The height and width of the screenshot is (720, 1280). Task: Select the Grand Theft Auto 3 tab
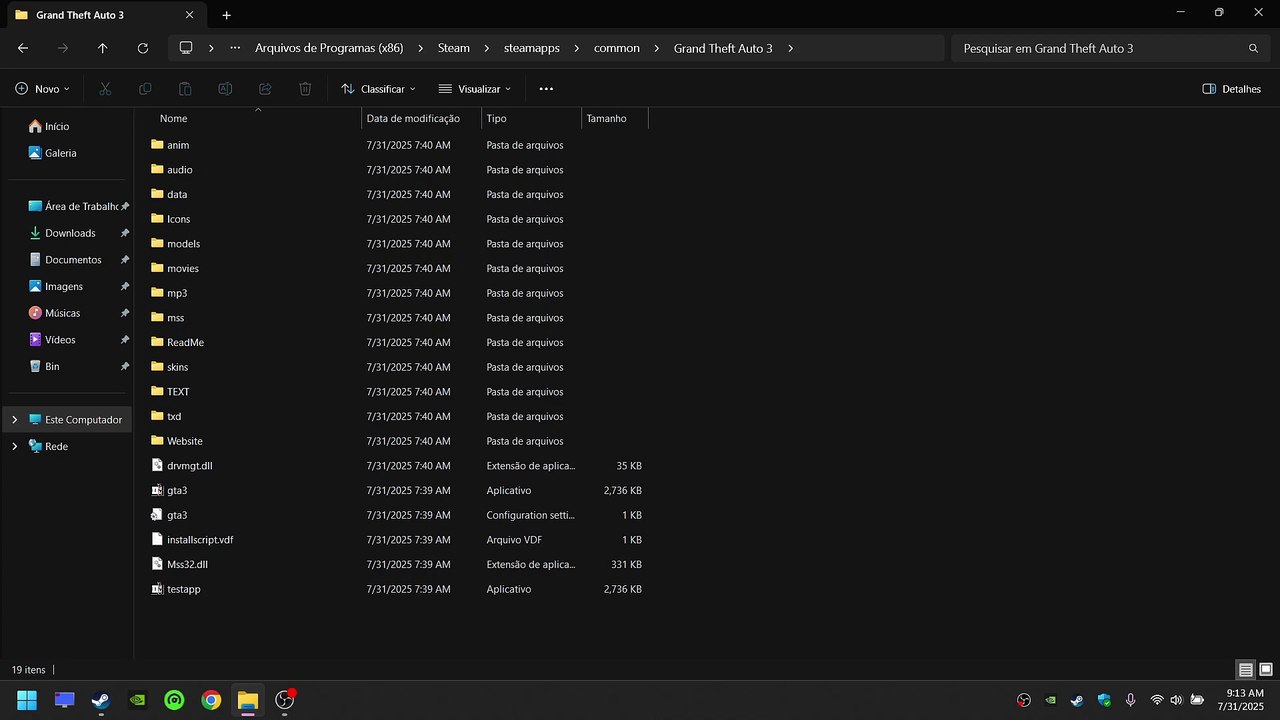pyautogui.click(x=105, y=15)
